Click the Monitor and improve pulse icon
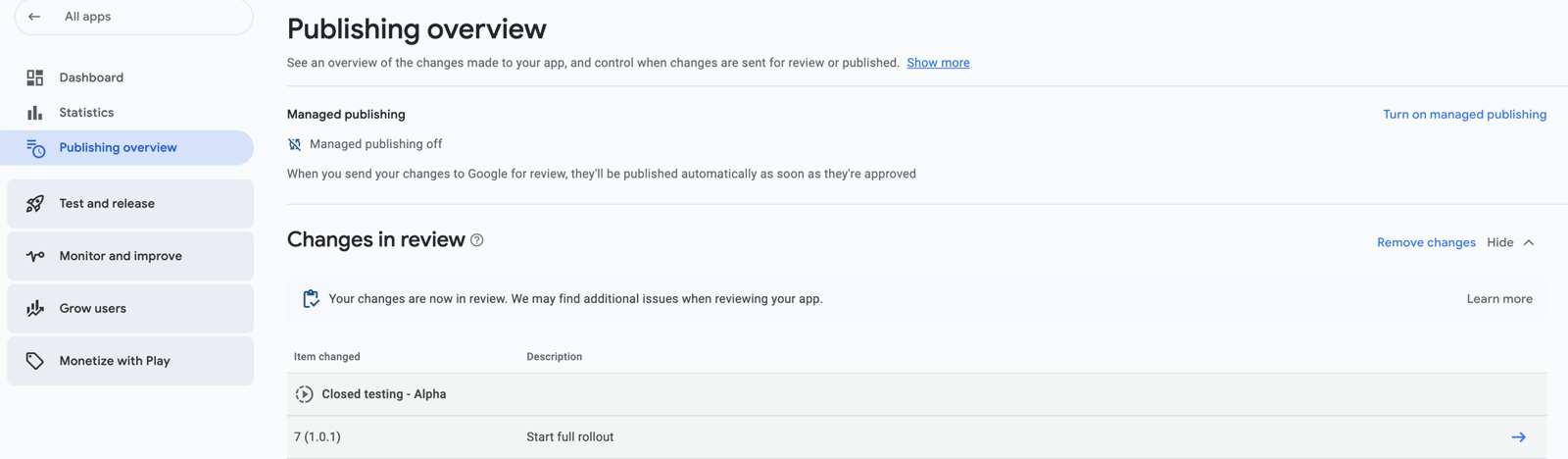Screen dimensions: 1568x459 click(x=35, y=256)
